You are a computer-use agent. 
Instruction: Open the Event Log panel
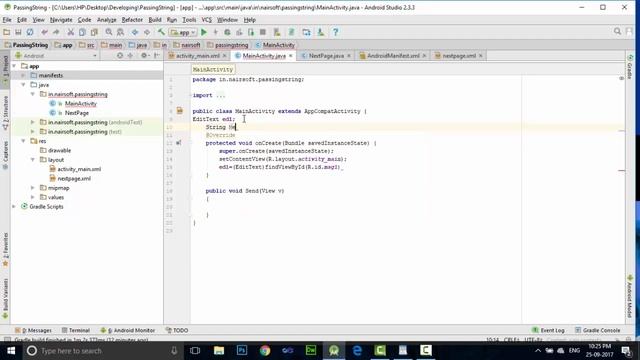pos(548,330)
